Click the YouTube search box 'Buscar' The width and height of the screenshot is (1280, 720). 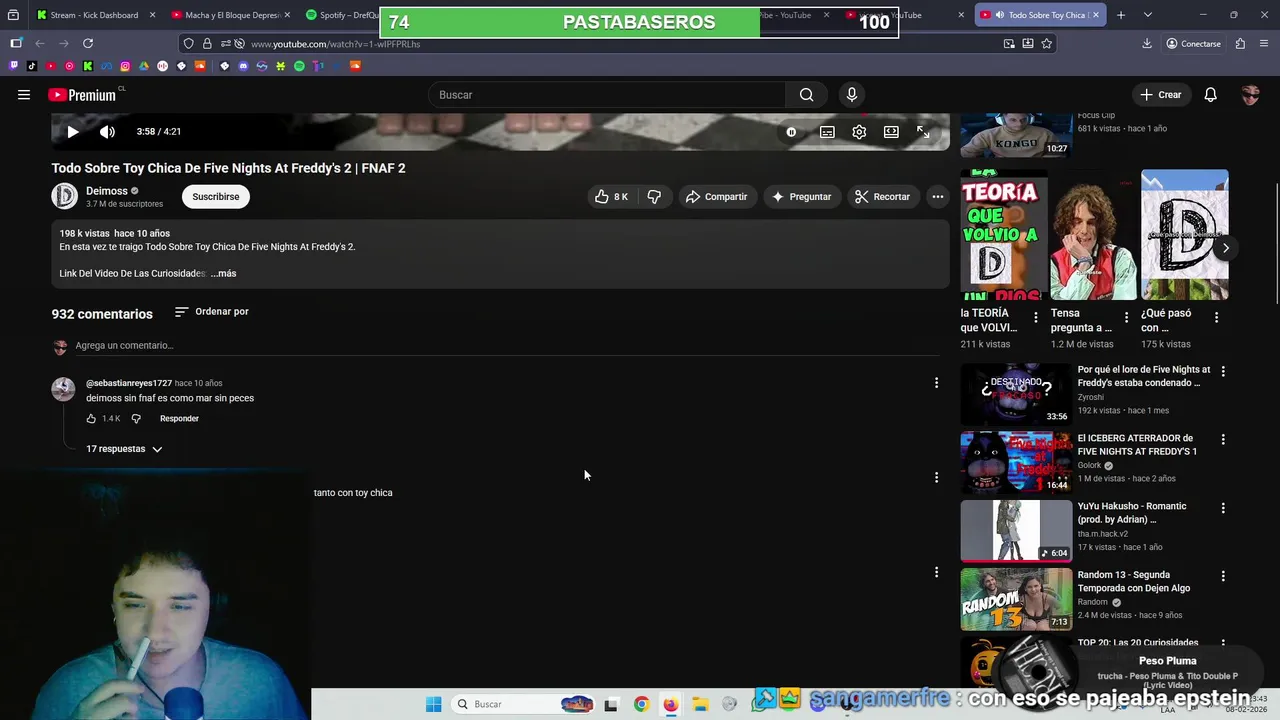(607, 95)
